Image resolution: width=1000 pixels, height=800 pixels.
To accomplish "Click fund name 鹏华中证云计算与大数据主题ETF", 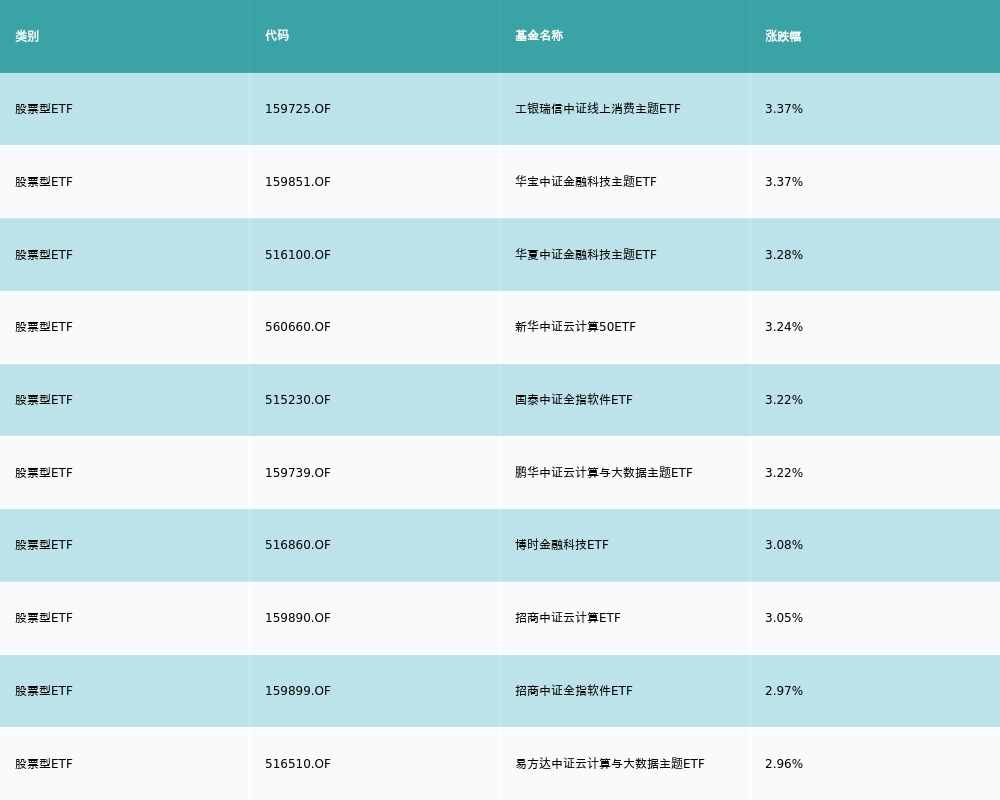I will [604, 473].
